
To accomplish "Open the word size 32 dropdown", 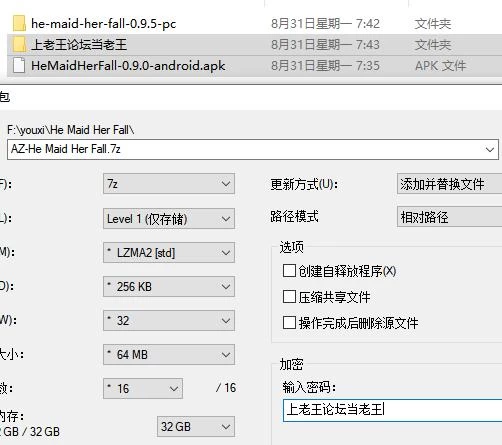I will (x=169, y=321).
